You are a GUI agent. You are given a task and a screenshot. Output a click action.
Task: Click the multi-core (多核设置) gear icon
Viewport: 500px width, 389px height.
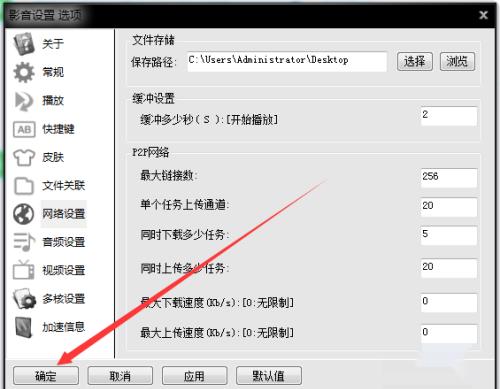[25, 299]
